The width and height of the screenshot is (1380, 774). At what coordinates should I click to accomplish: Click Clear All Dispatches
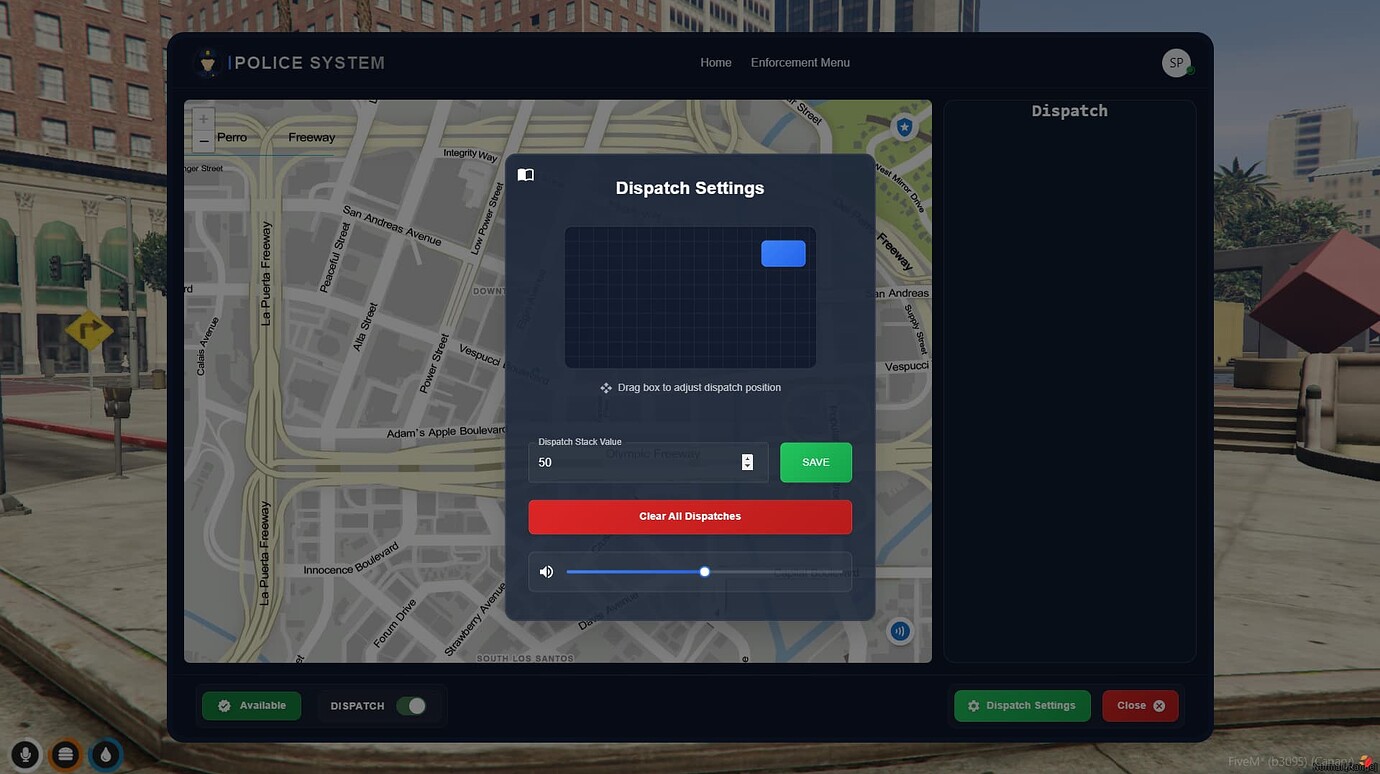click(690, 516)
